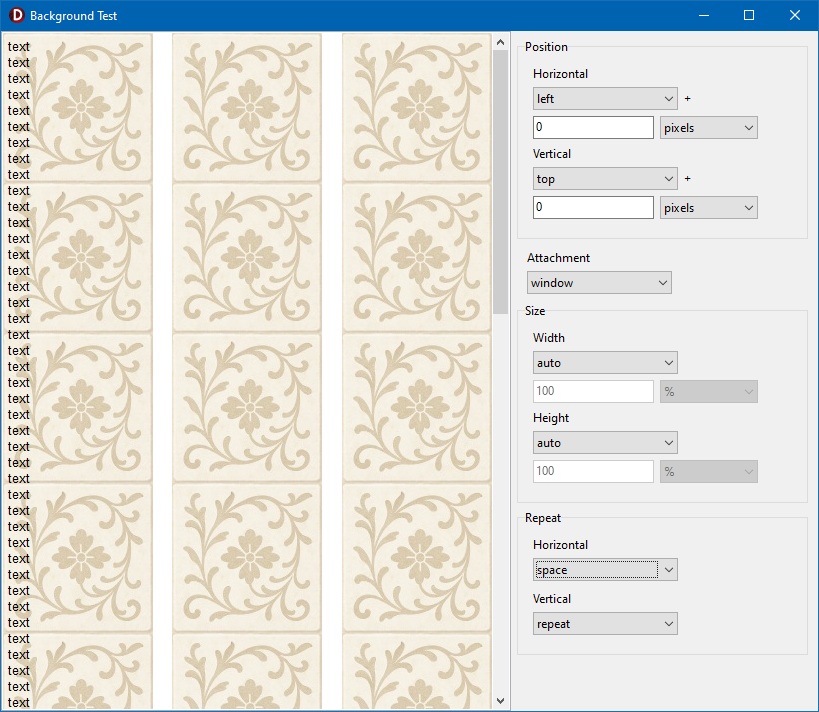The width and height of the screenshot is (819, 712).
Task: Click the vertical scrollbar thumb
Action: (501, 180)
